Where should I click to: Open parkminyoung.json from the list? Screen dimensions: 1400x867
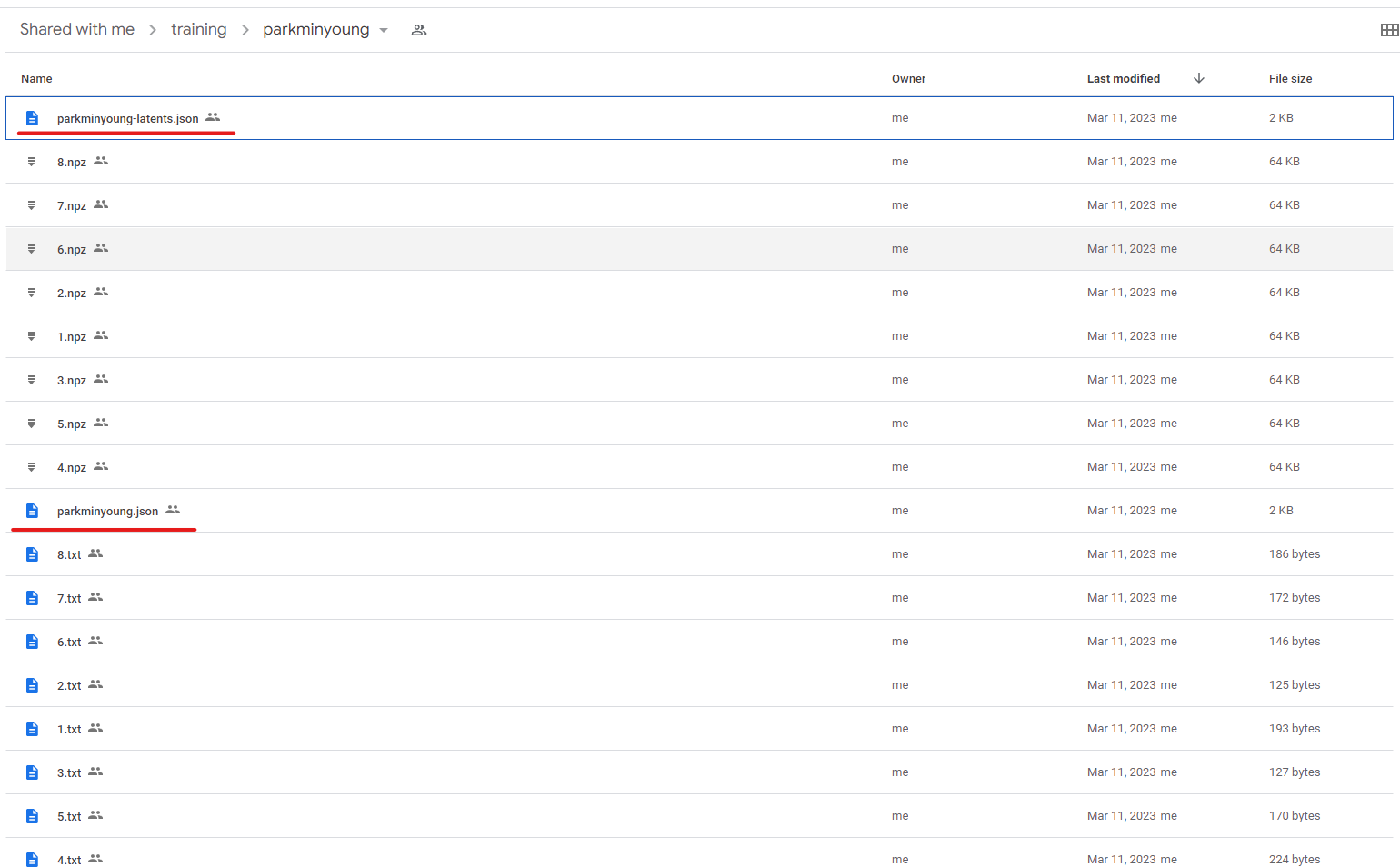click(x=107, y=510)
